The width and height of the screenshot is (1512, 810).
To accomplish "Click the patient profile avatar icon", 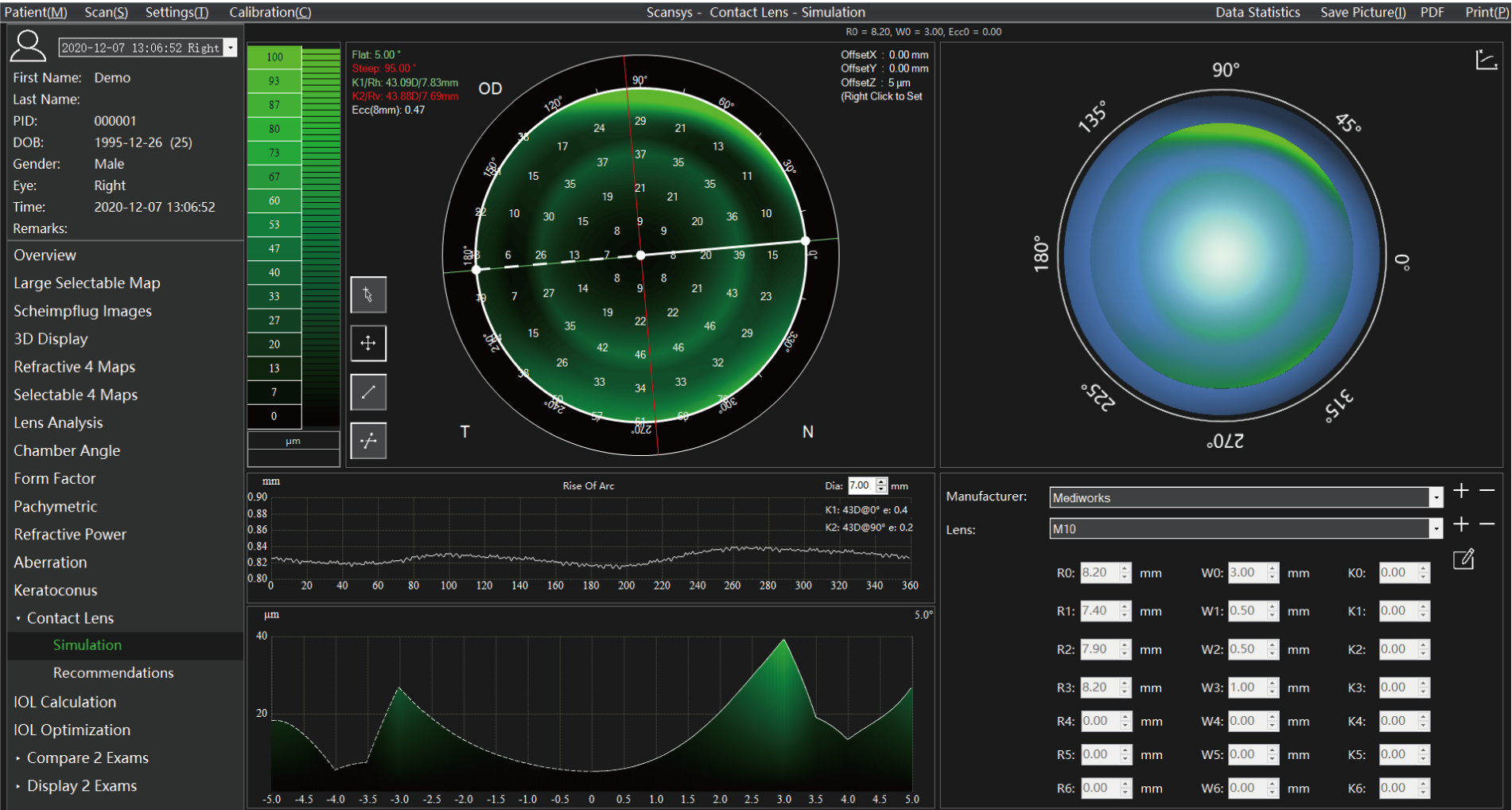I will click(28, 47).
